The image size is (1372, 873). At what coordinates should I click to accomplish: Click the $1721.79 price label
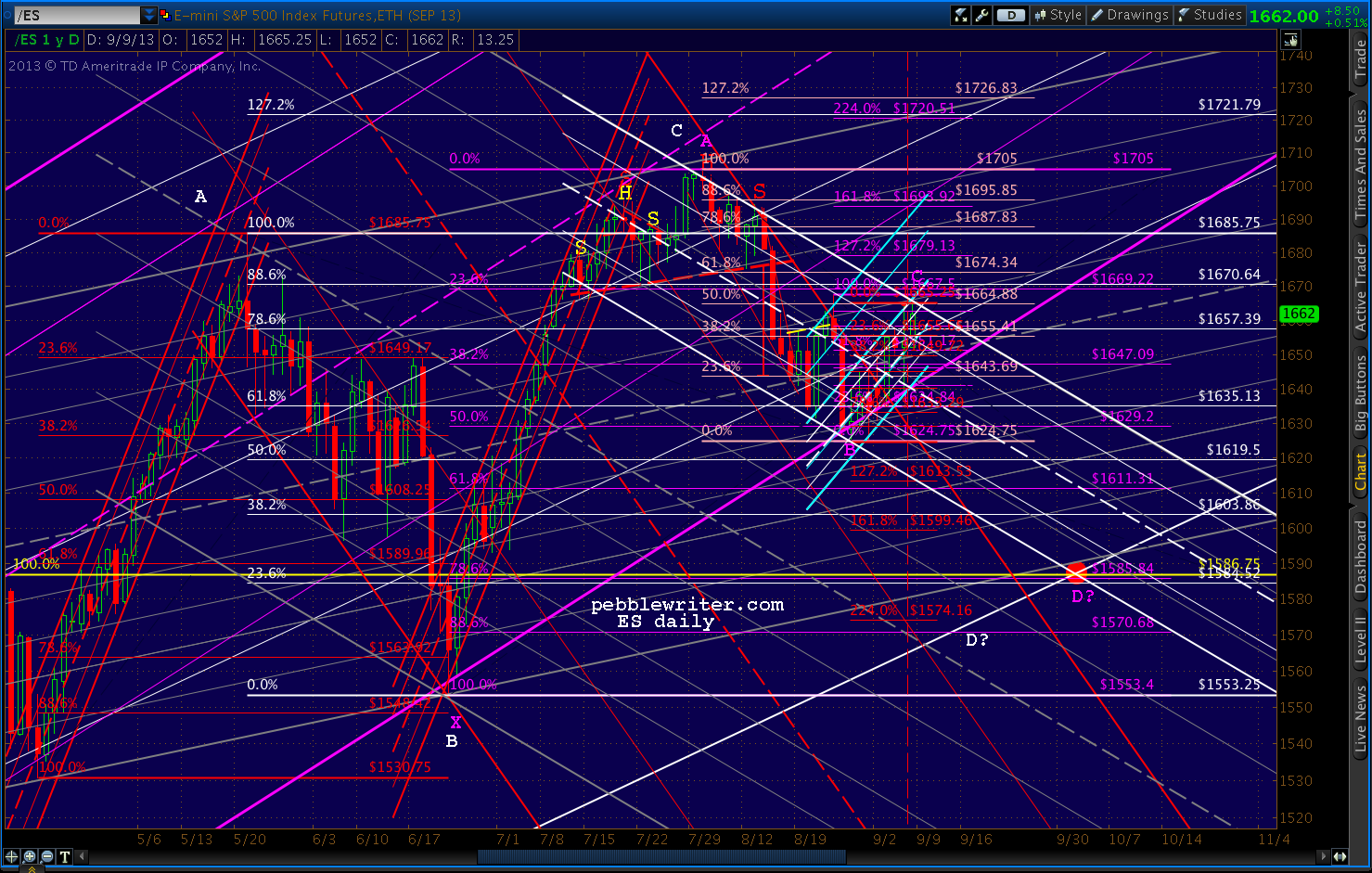pos(1229,105)
